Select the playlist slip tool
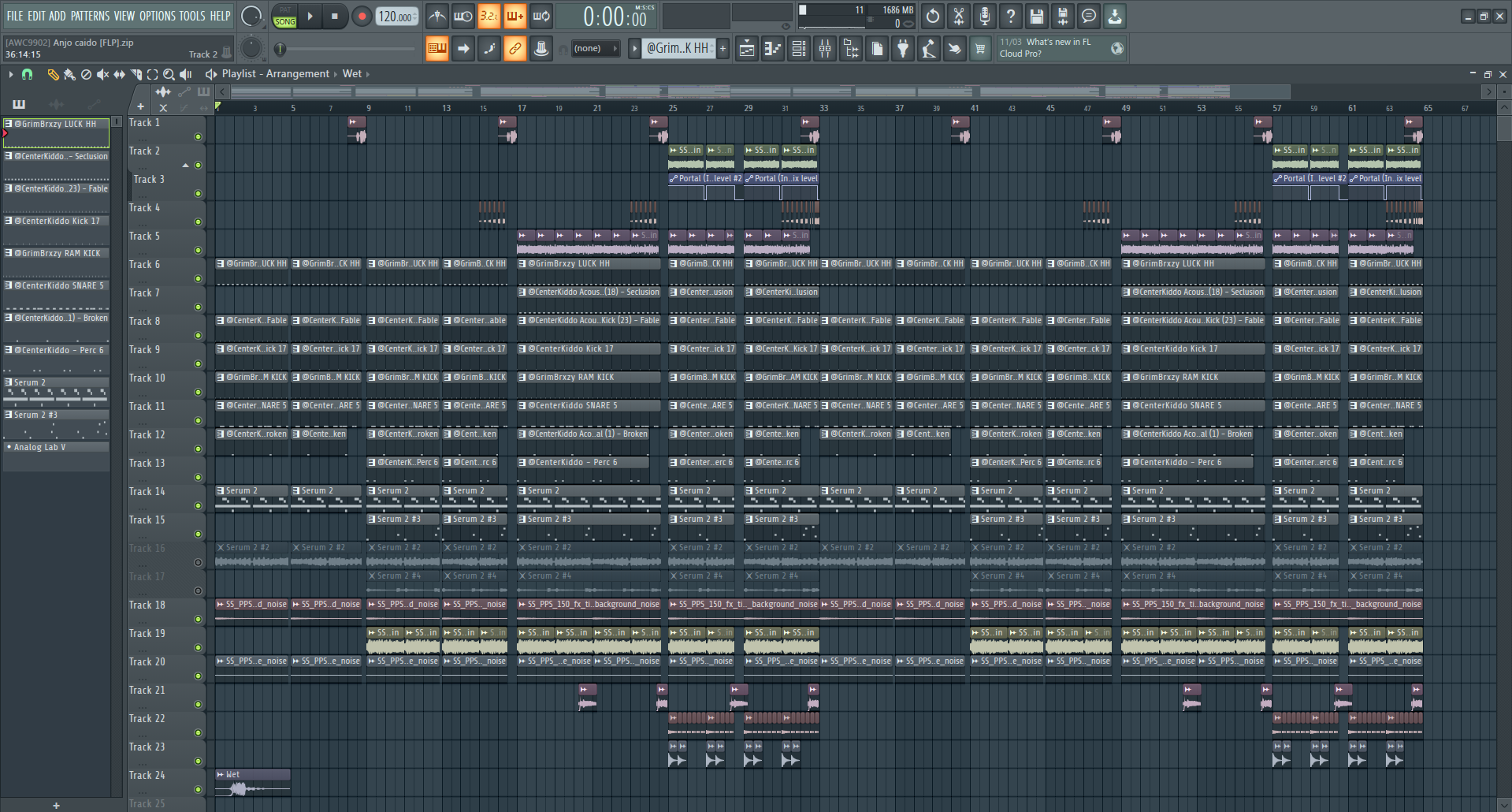1512x812 pixels. 119,74
